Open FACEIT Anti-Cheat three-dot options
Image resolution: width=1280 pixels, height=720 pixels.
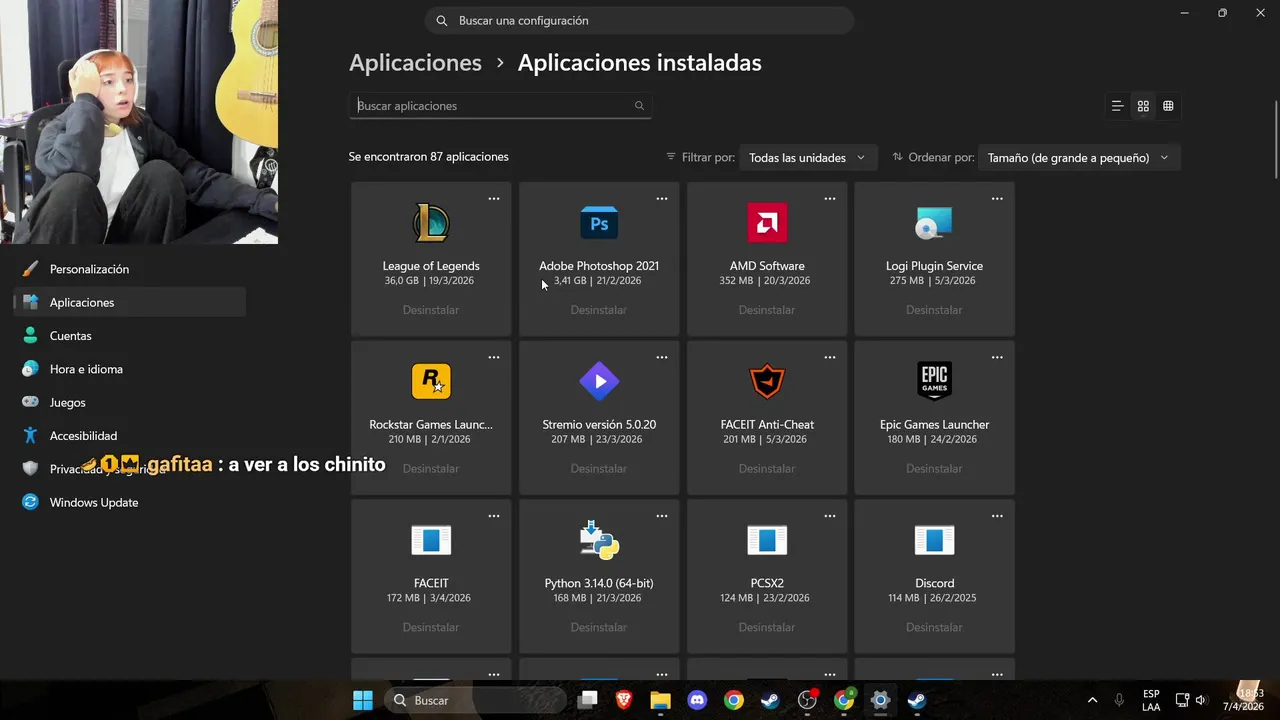(x=830, y=357)
